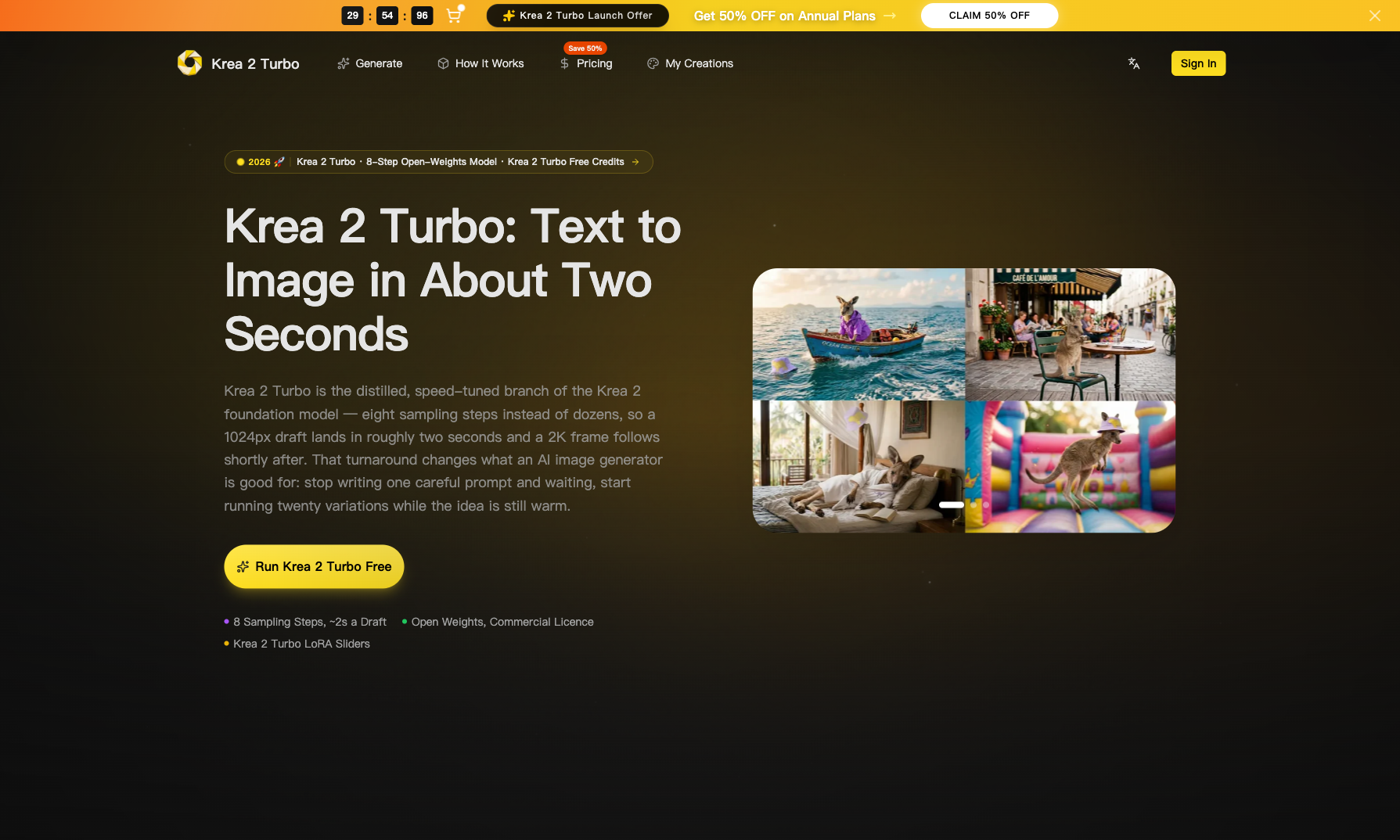Click the countdown minutes digit 54
The height and width of the screenshot is (840, 1400).
[387, 16]
